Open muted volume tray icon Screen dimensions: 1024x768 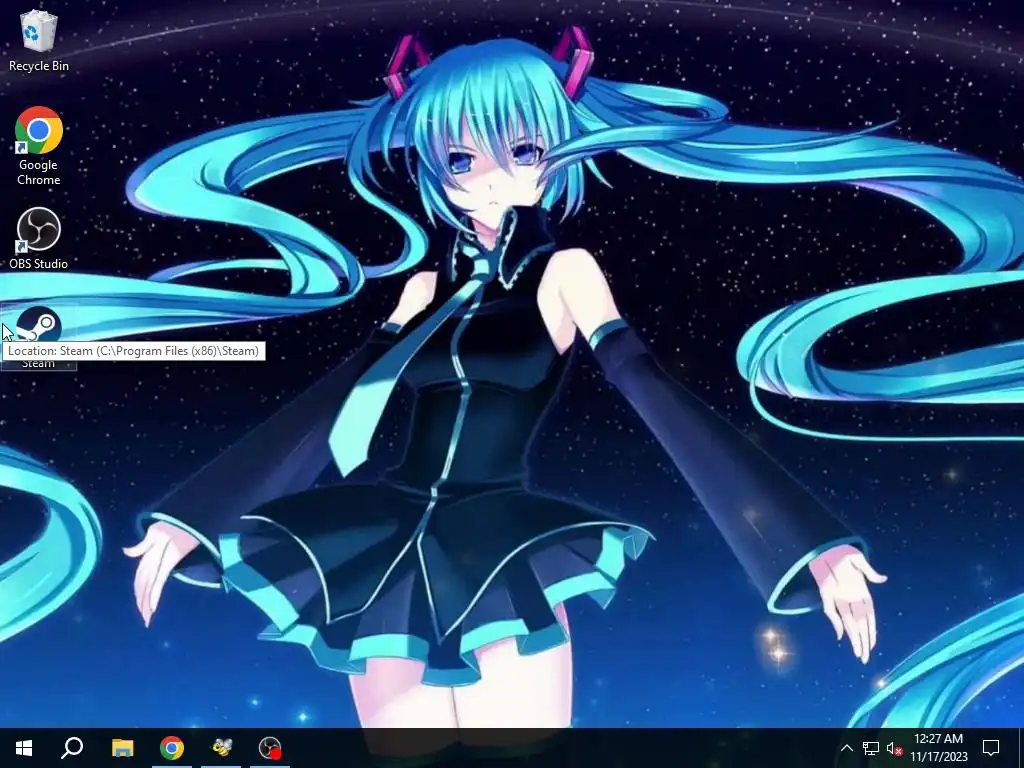coord(895,748)
